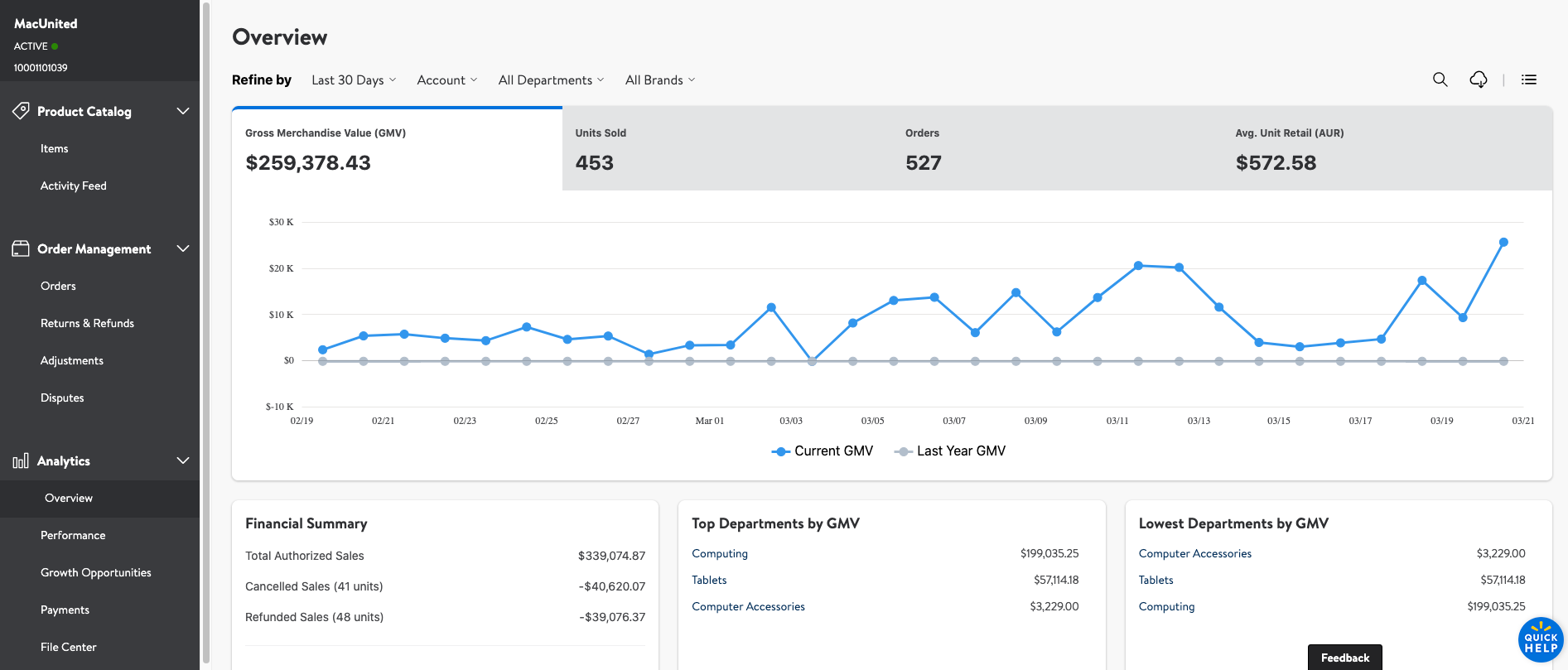Open Returns & Refunds page

pos(87,324)
